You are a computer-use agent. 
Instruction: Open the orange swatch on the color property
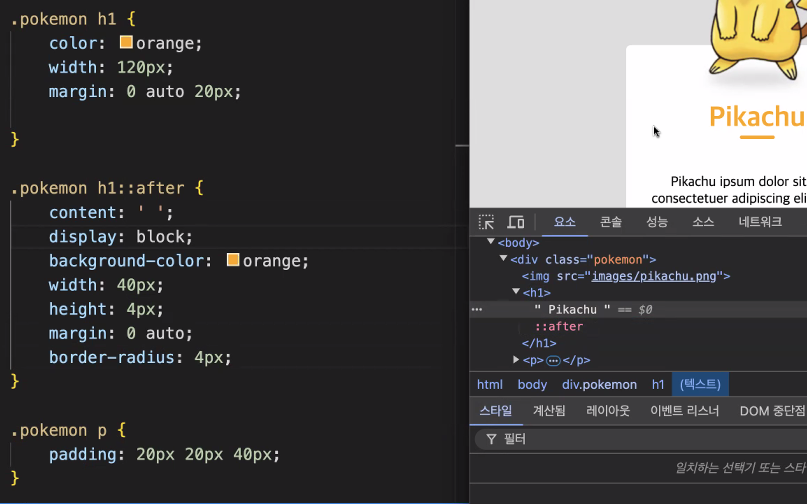click(126, 42)
